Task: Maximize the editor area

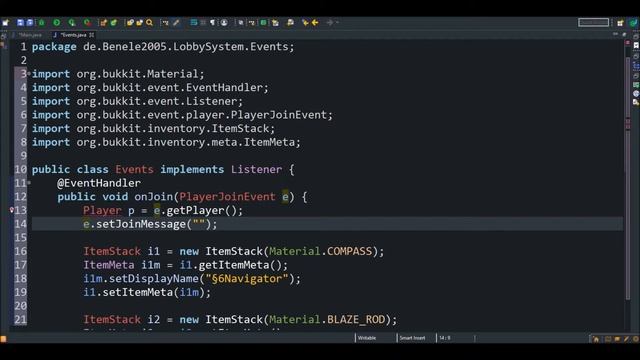Action: [624, 35]
